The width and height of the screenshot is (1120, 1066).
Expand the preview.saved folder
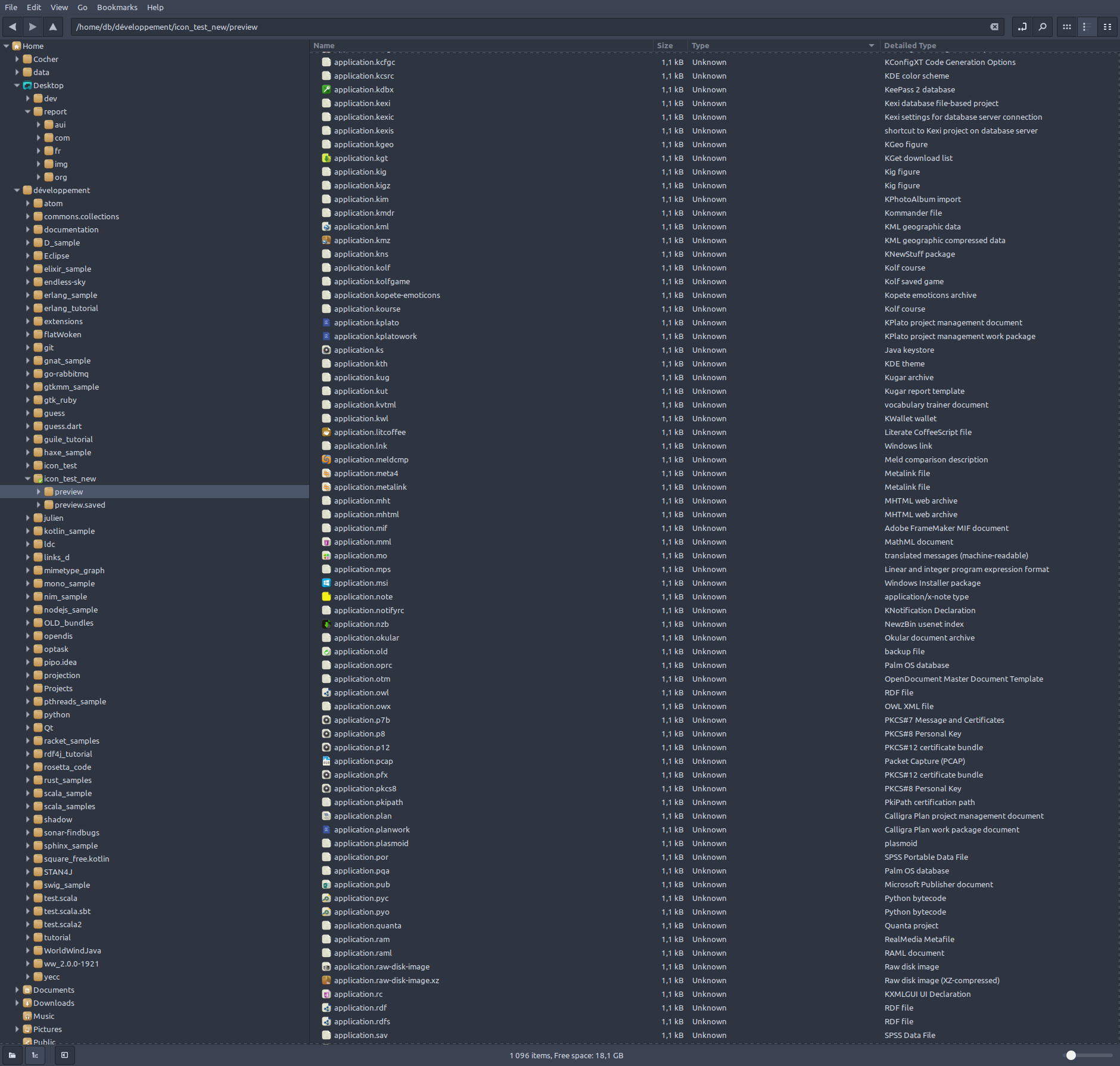coord(38,505)
